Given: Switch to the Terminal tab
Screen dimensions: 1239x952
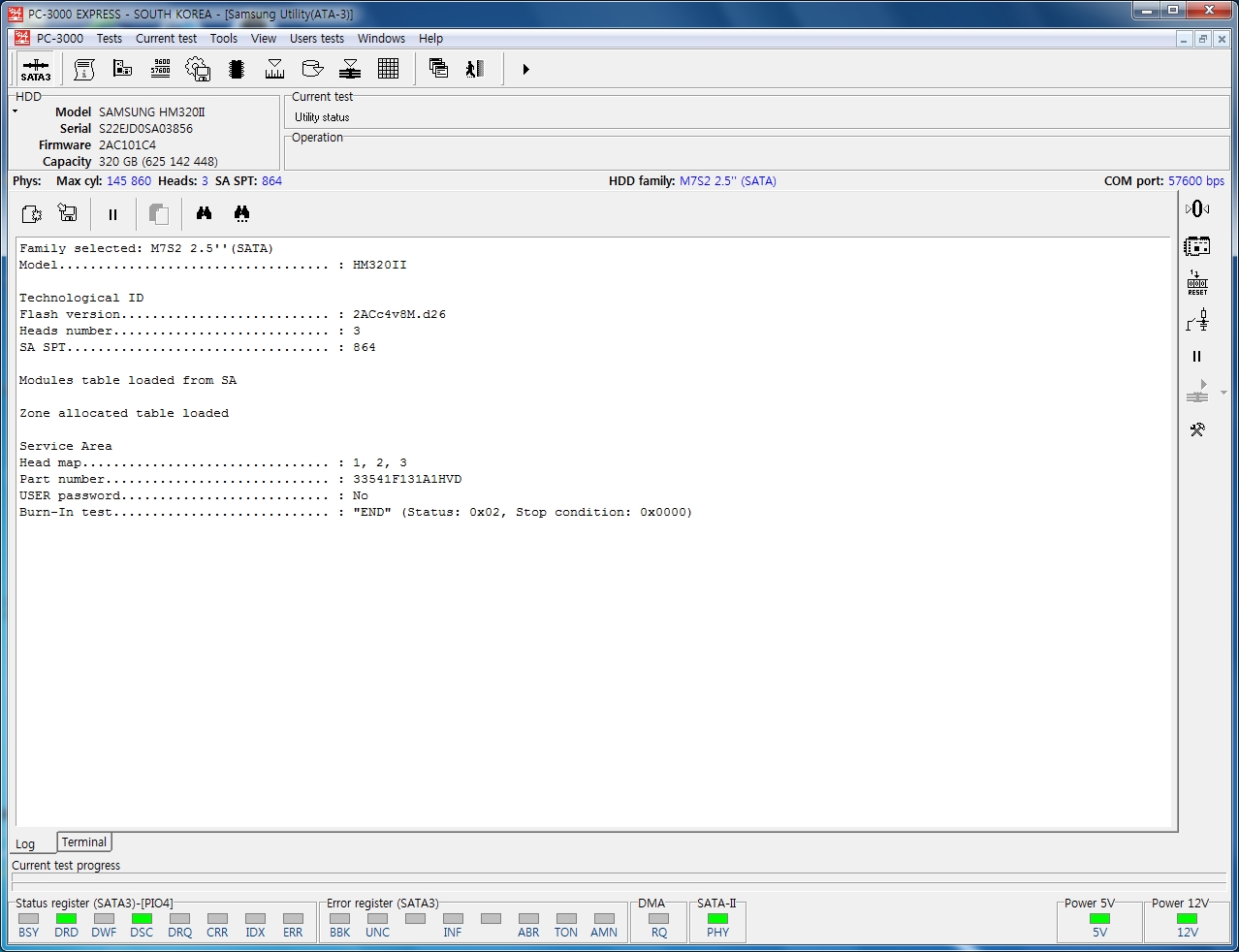Looking at the screenshot, I should 84,842.
